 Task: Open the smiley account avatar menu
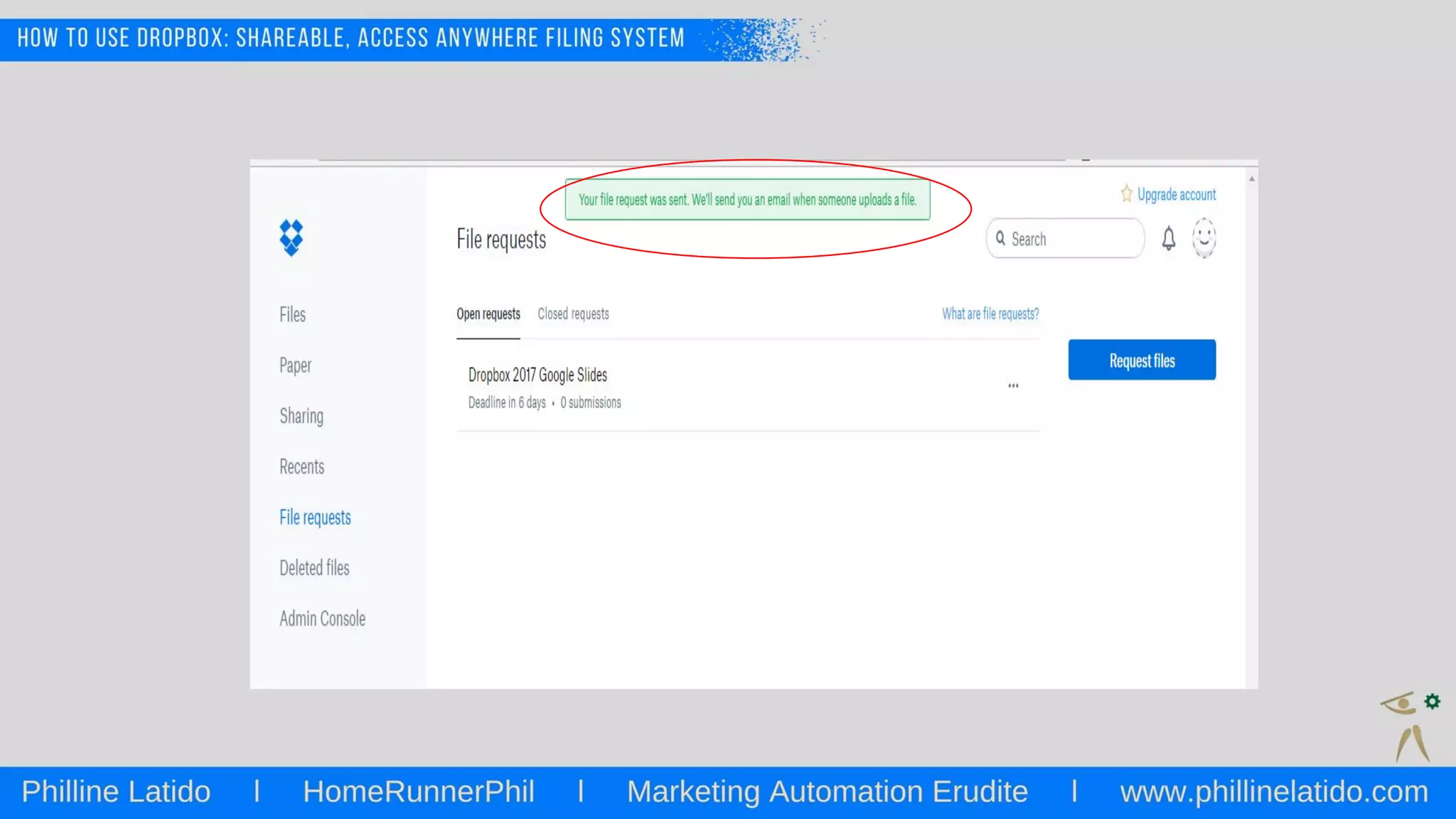tap(1204, 238)
